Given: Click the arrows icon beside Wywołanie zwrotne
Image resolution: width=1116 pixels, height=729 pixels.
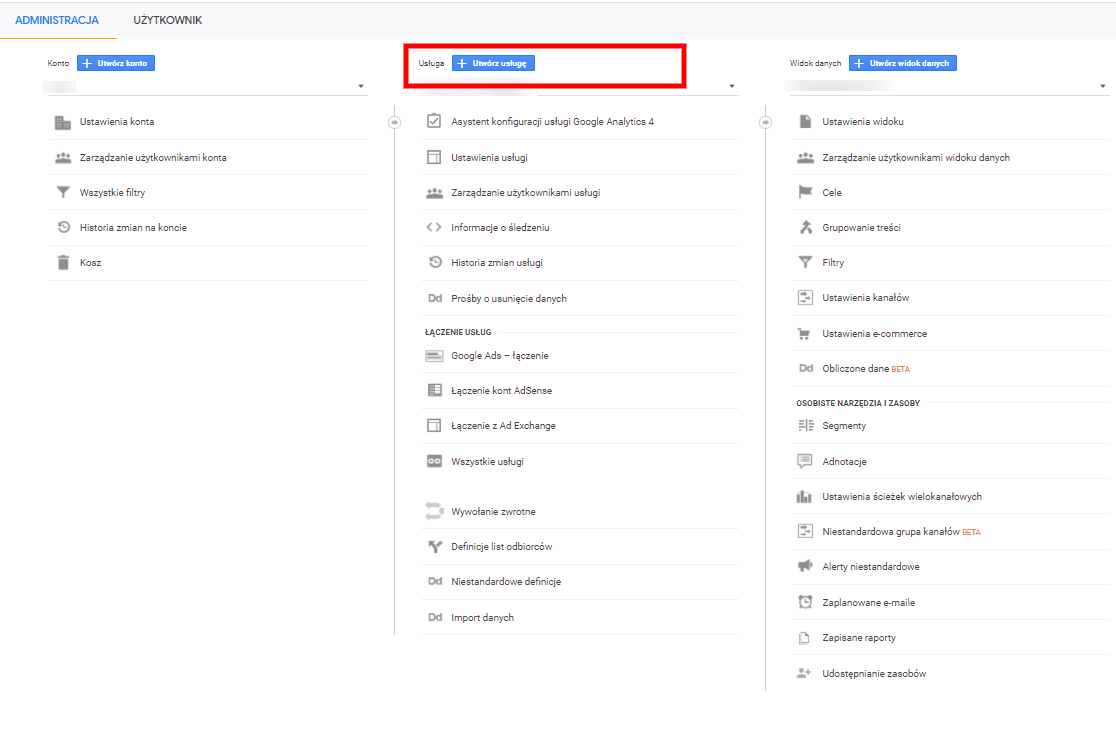Looking at the screenshot, I should (434, 511).
